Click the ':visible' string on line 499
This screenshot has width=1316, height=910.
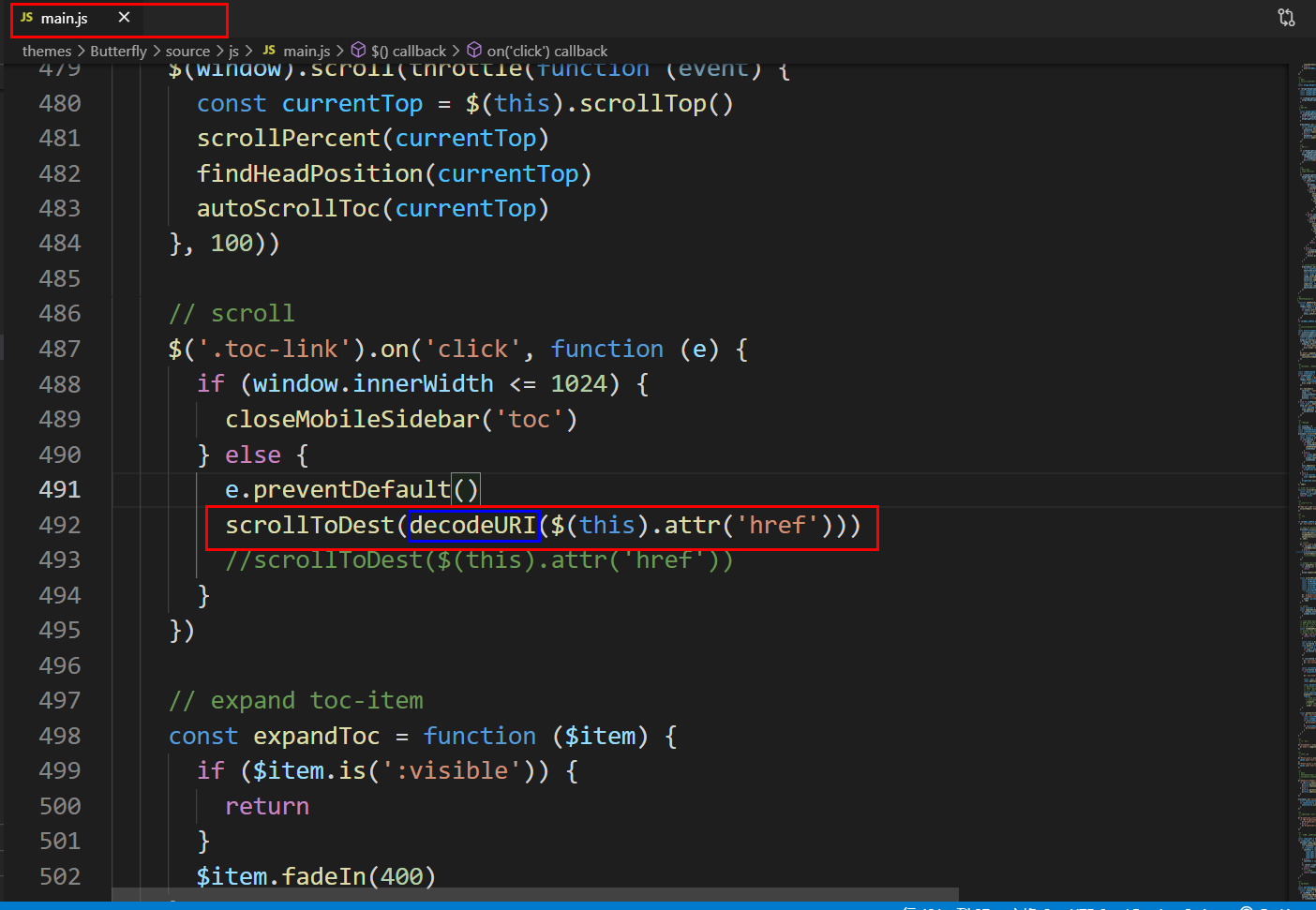(451, 770)
